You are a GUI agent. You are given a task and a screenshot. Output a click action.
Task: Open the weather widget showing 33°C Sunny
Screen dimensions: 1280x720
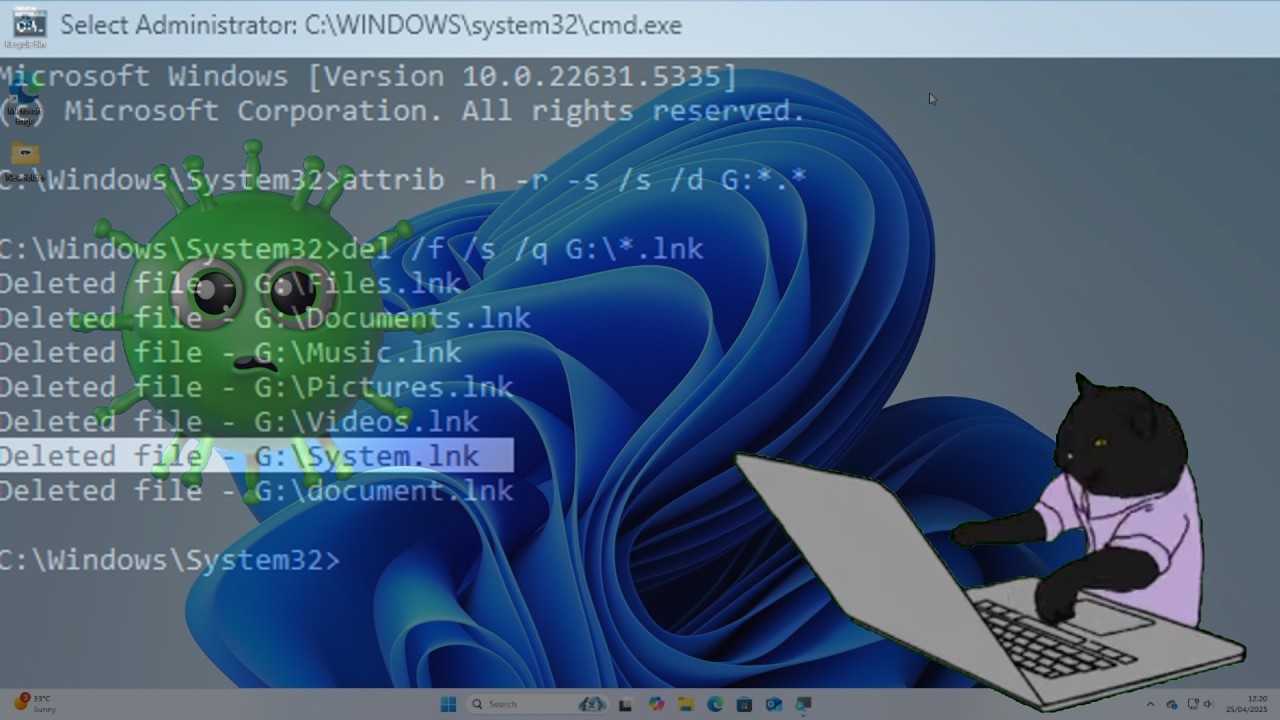(x=35, y=703)
